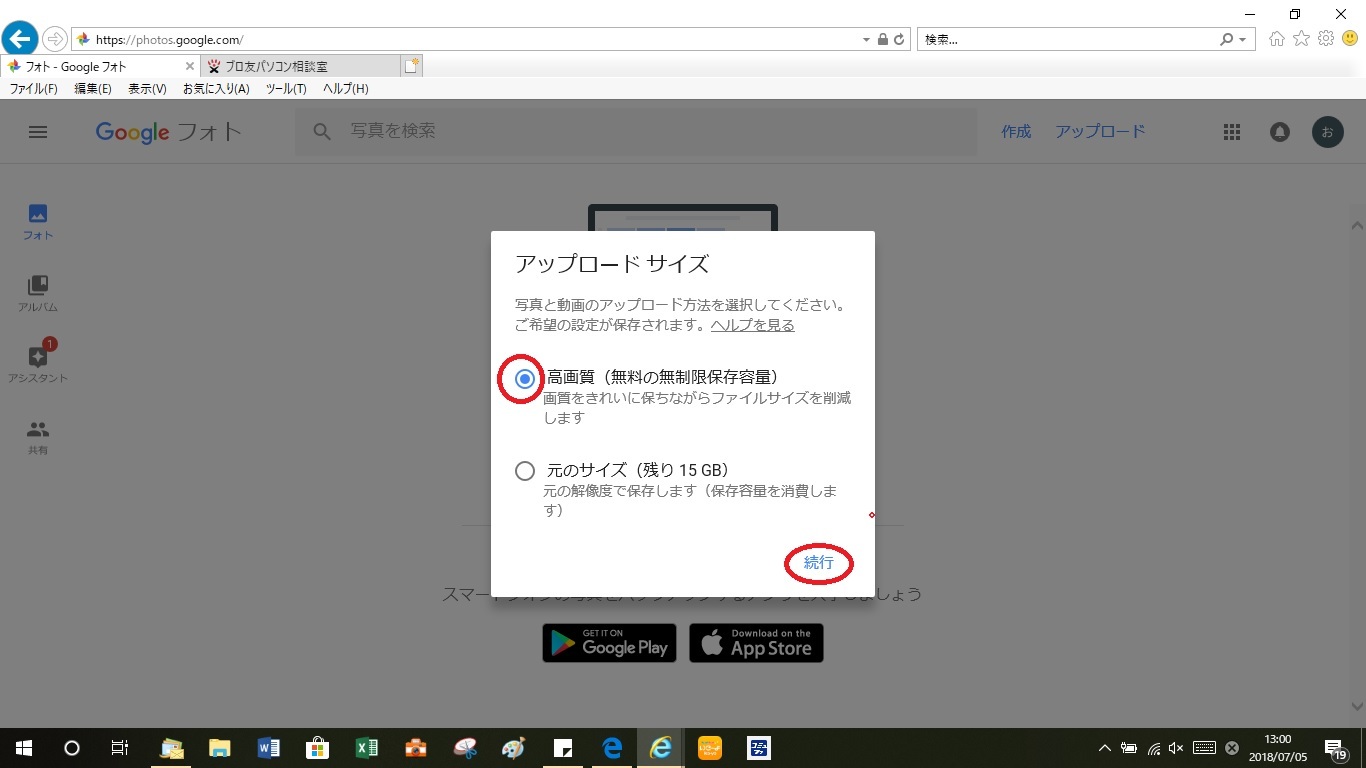Screen dimensions: 1366x768
Task: Click the padlock security icon
Action: [882, 40]
